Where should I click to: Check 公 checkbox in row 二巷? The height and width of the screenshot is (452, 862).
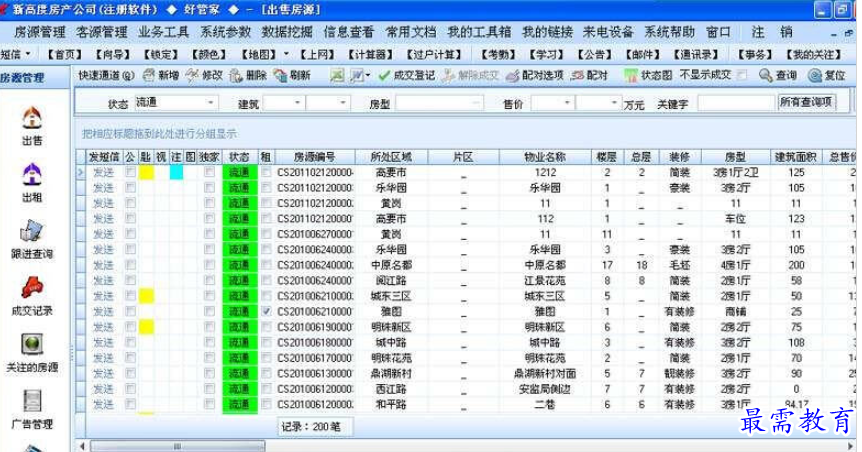coord(130,404)
